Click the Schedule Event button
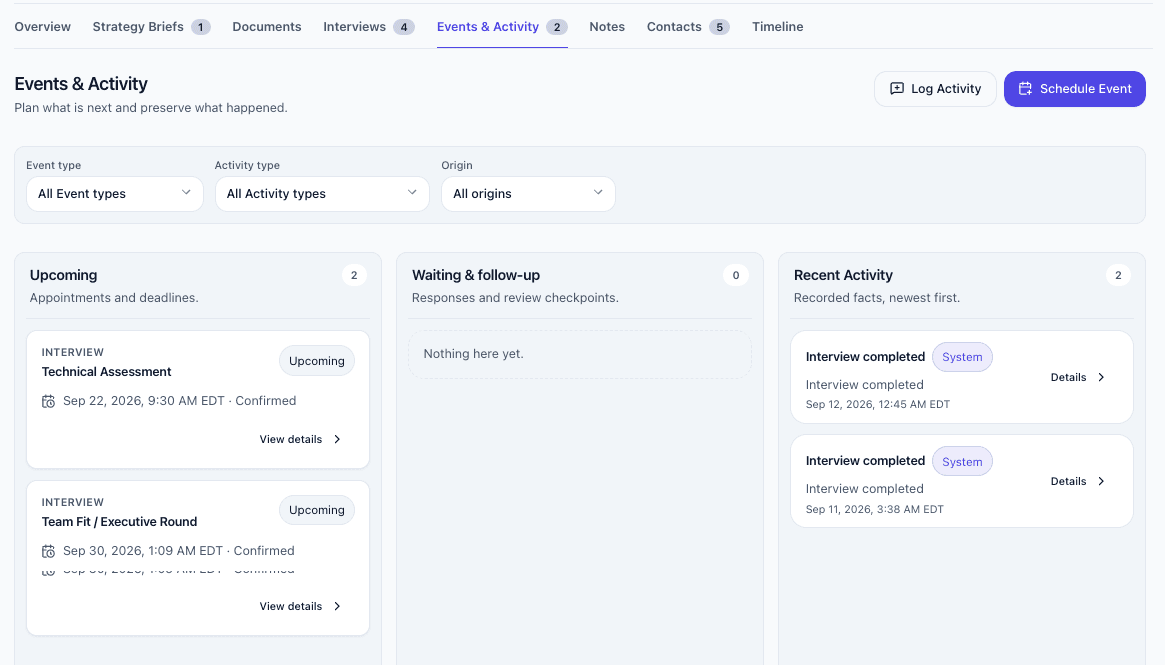Viewport: 1165px width, 665px height. coord(1074,89)
